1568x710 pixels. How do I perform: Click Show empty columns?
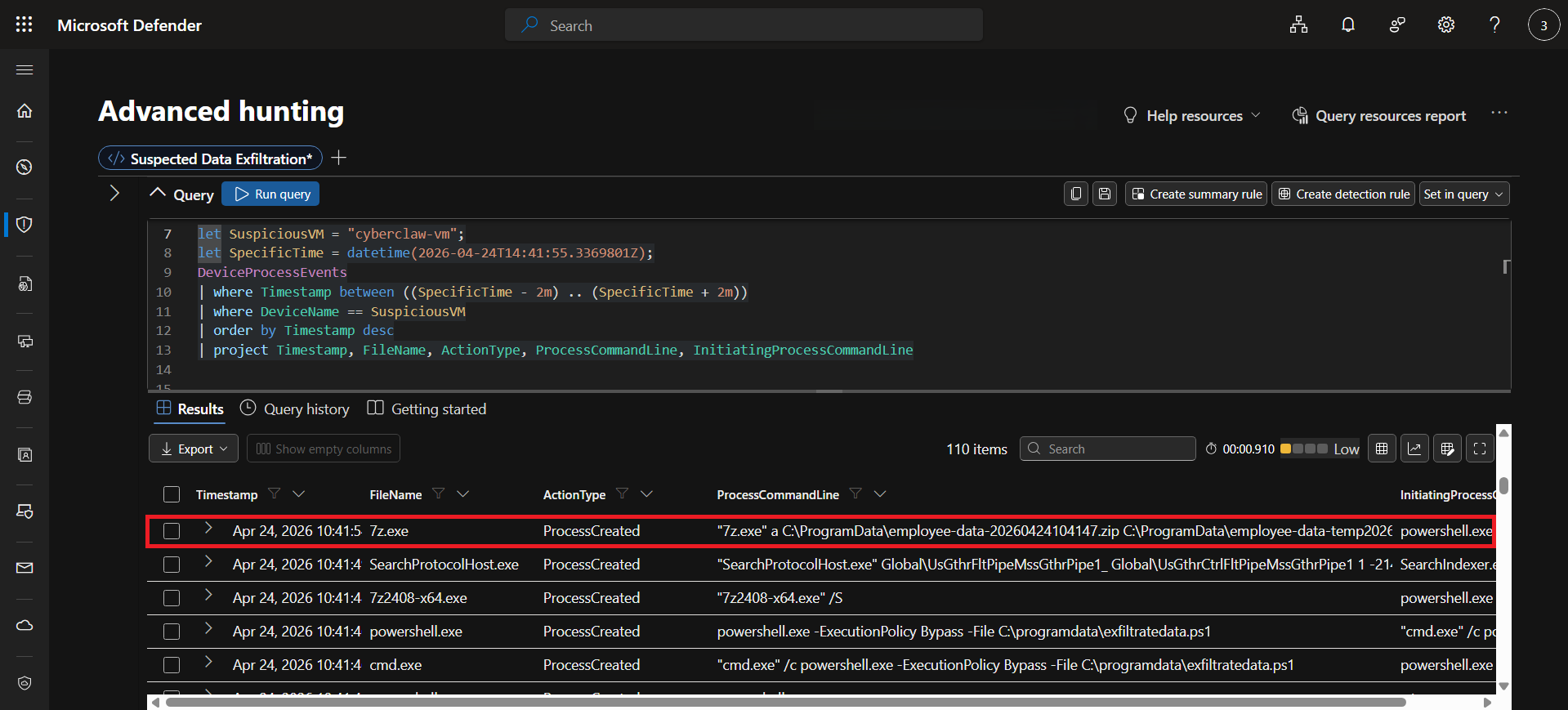pyautogui.click(x=324, y=449)
